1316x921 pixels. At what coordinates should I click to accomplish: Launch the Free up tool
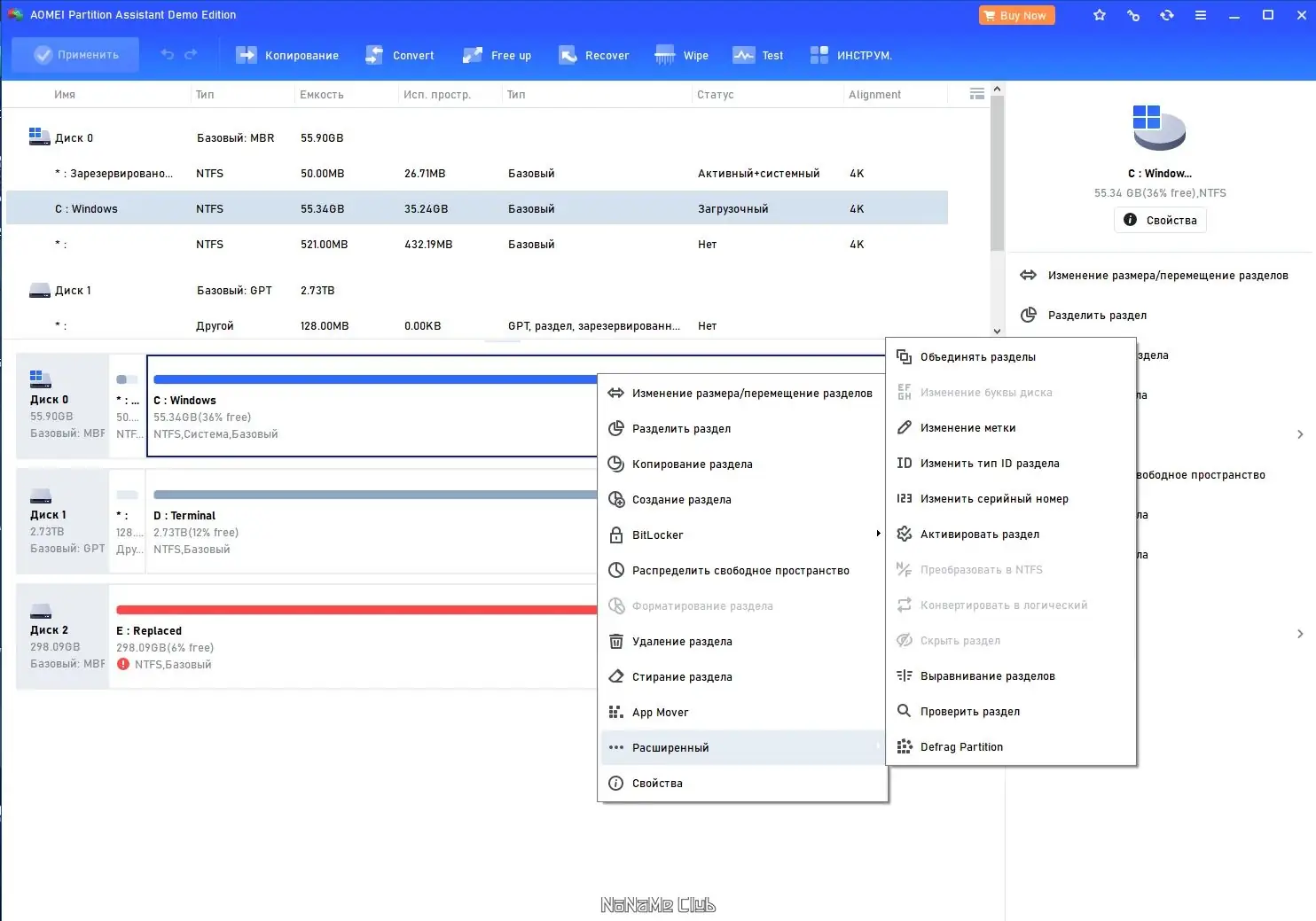[497, 55]
